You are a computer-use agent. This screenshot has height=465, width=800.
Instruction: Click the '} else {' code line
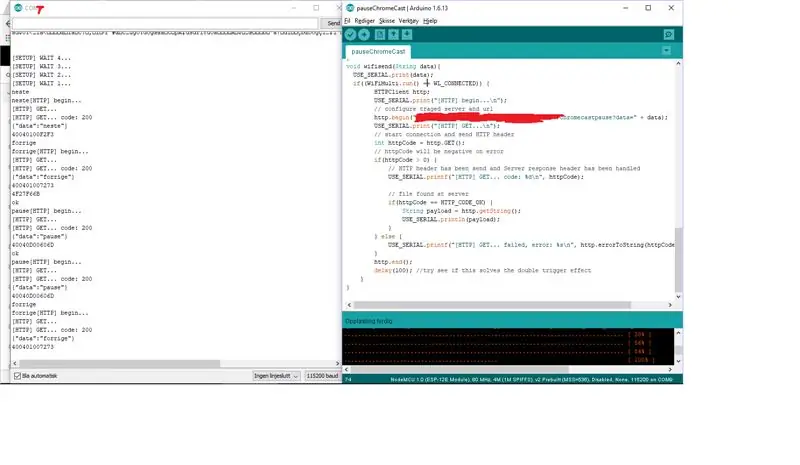click(388, 236)
